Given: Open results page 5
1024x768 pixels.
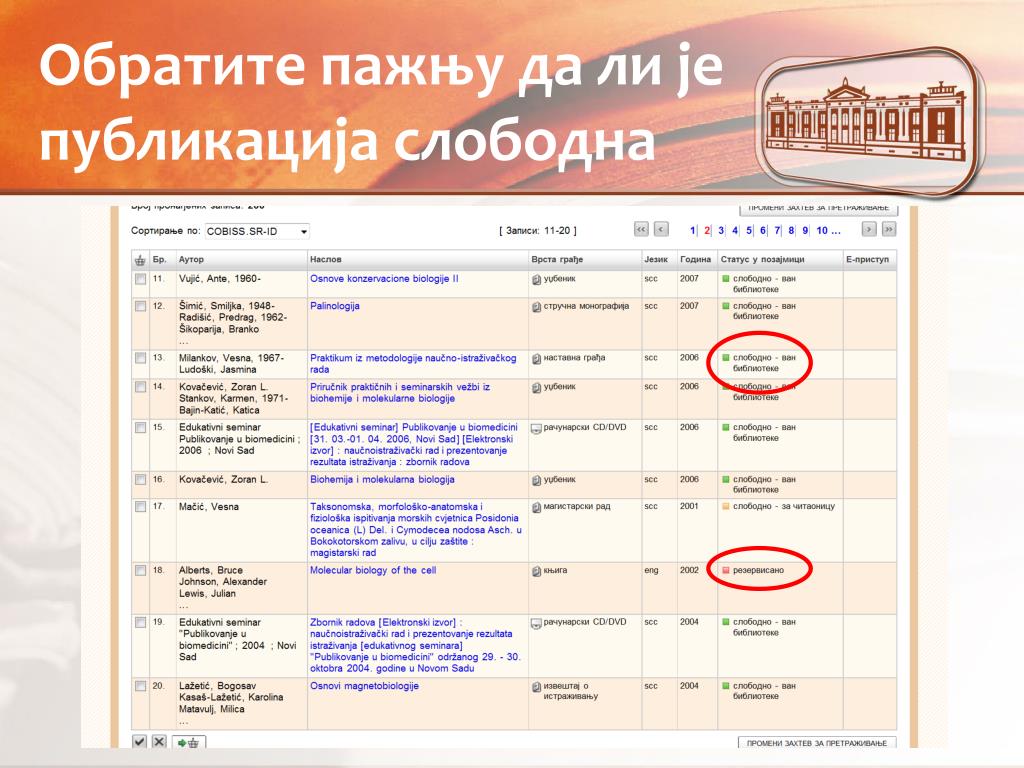Looking at the screenshot, I should click(x=749, y=231).
